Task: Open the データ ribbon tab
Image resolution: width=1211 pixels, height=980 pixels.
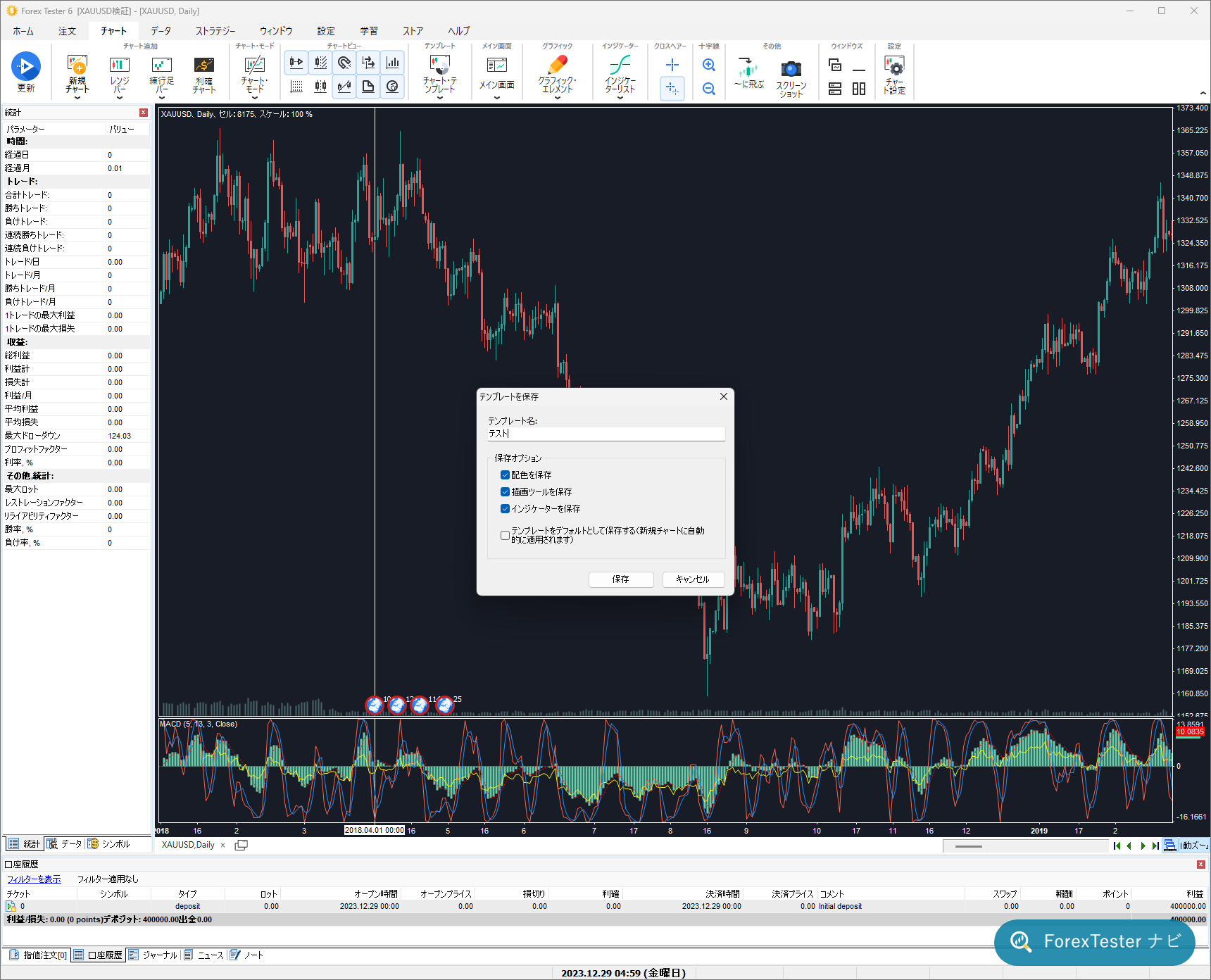Action: click(x=161, y=31)
